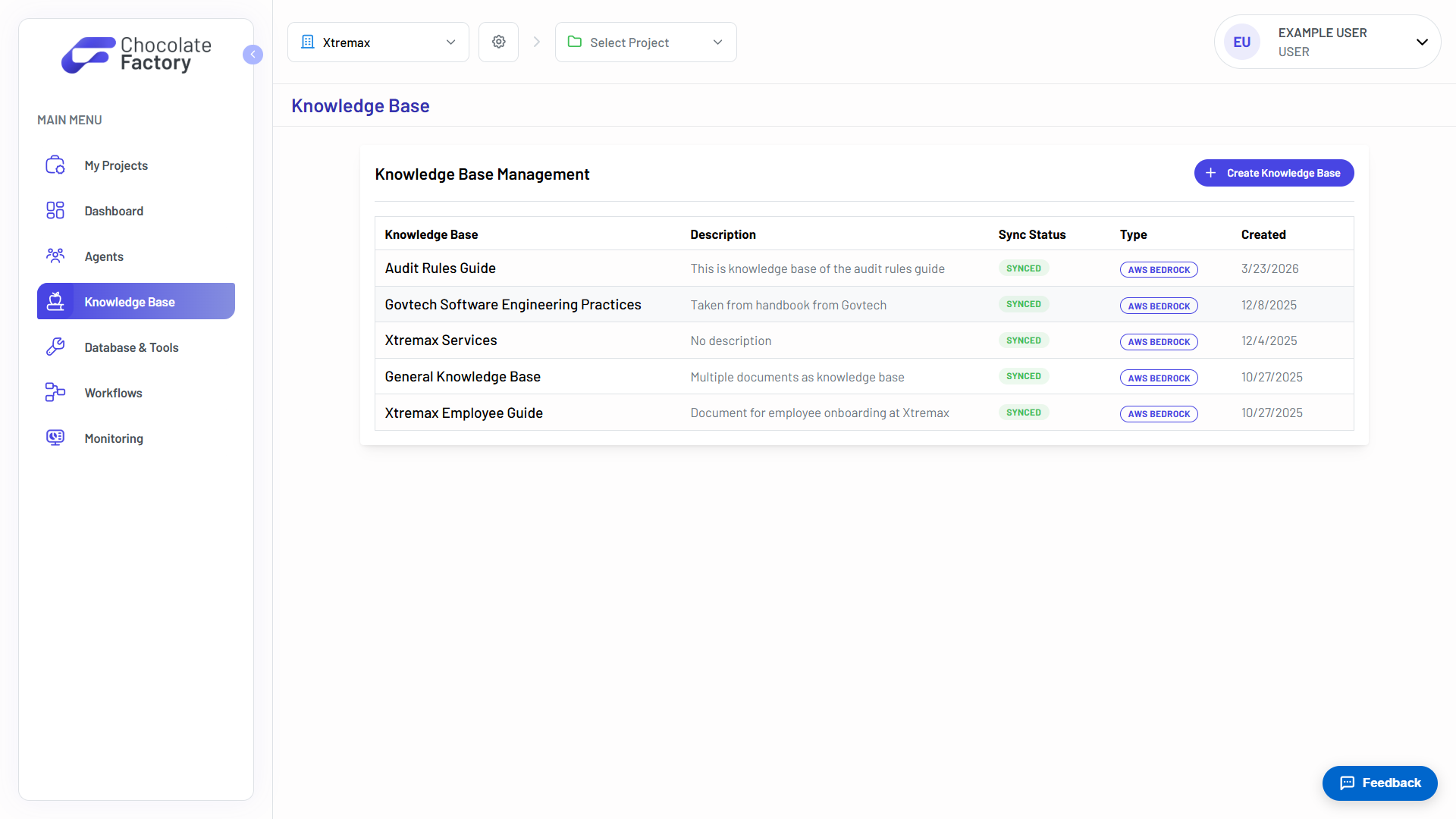1456x819 pixels.
Task: Click the 12/4/2025 created date
Action: (x=1269, y=340)
